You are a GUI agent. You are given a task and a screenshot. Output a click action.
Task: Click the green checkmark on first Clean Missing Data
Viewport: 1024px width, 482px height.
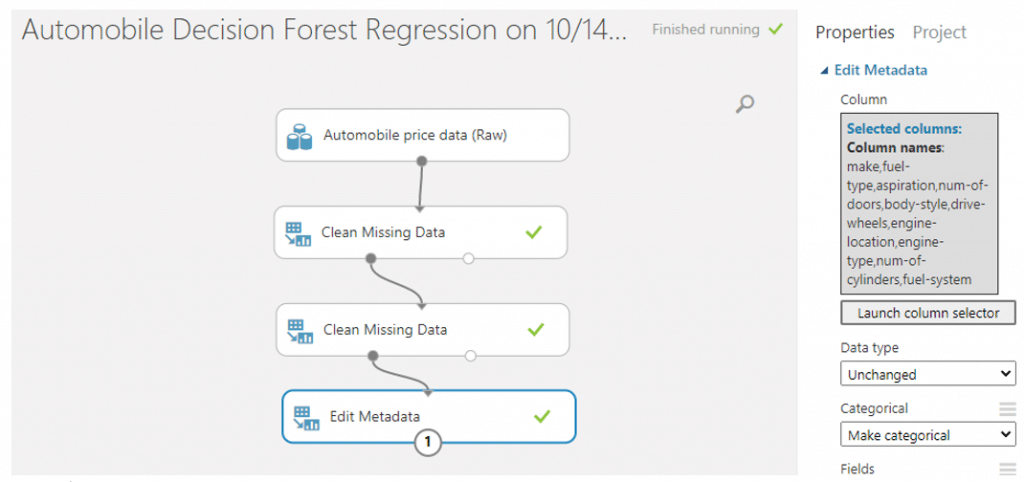click(x=534, y=232)
